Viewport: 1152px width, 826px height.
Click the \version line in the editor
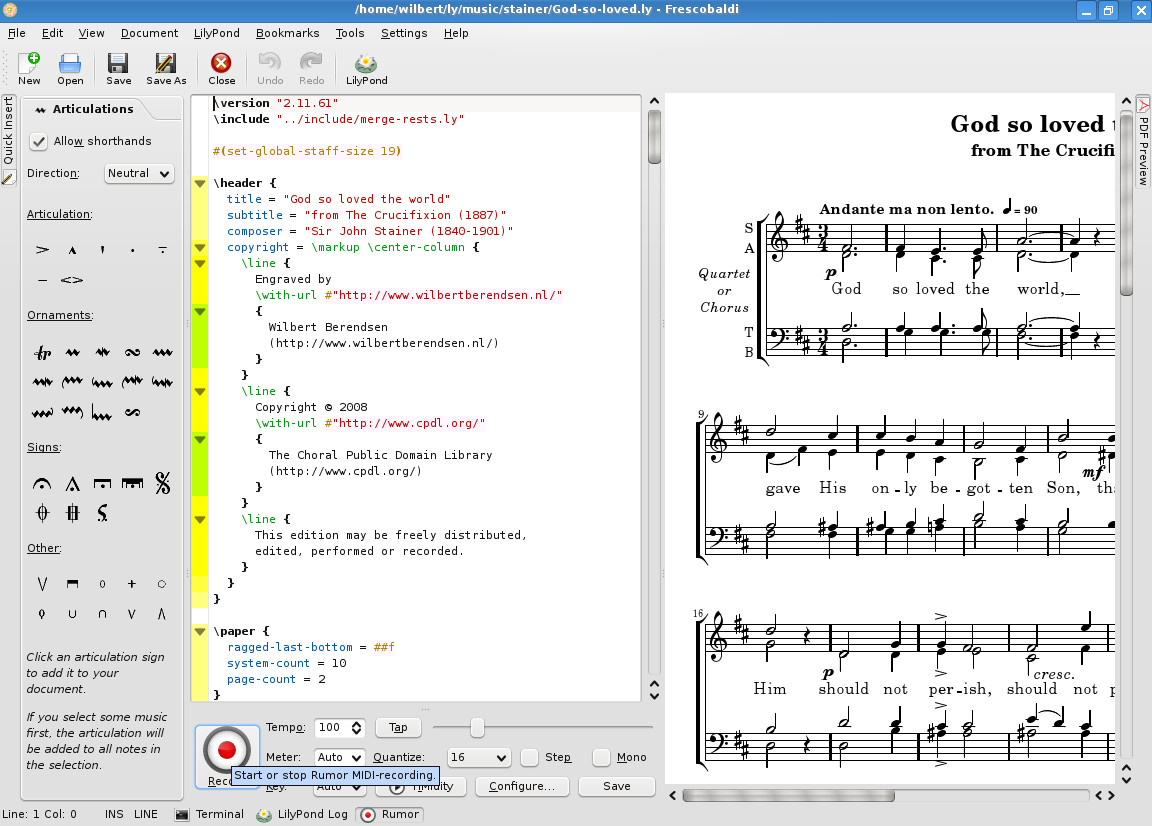click(x=276, y=103)
